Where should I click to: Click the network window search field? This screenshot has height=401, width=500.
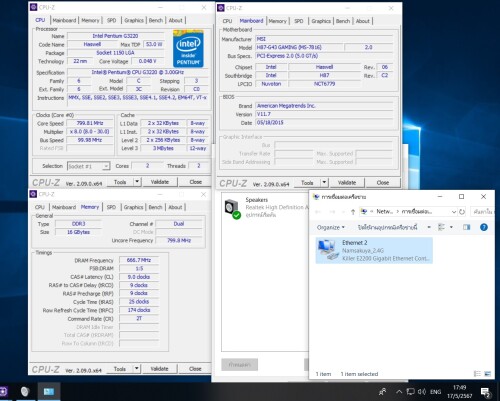pos(482,212)
